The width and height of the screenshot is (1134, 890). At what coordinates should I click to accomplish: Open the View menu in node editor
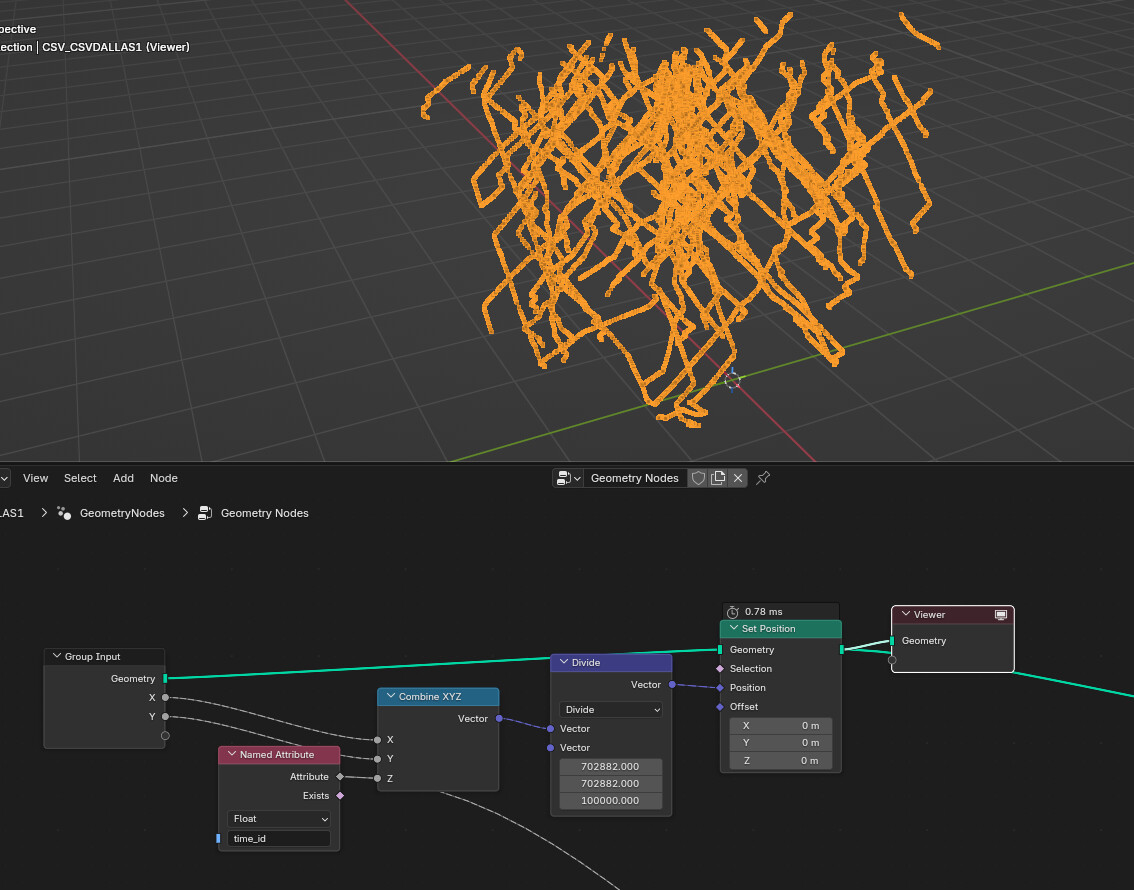[x=35, y=478]
